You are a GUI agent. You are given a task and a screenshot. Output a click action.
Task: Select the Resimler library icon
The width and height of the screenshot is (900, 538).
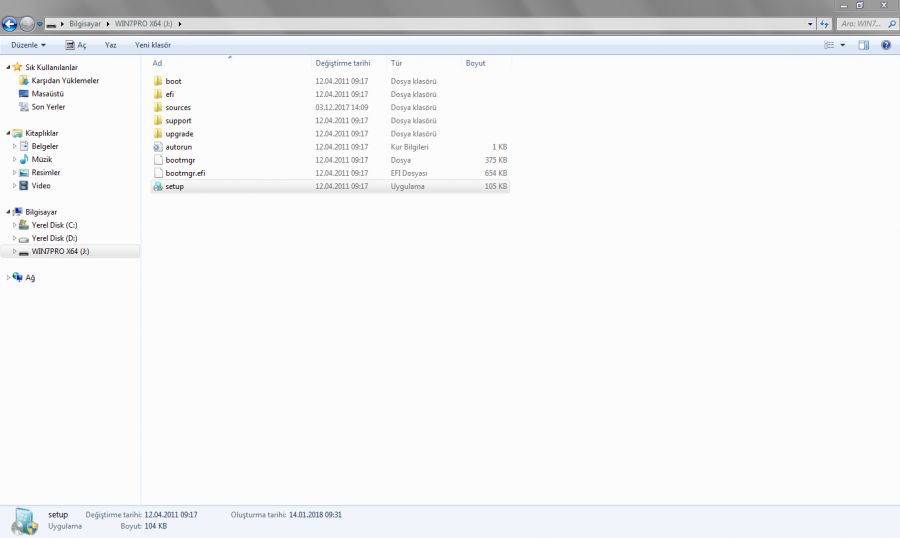(24, 172)
